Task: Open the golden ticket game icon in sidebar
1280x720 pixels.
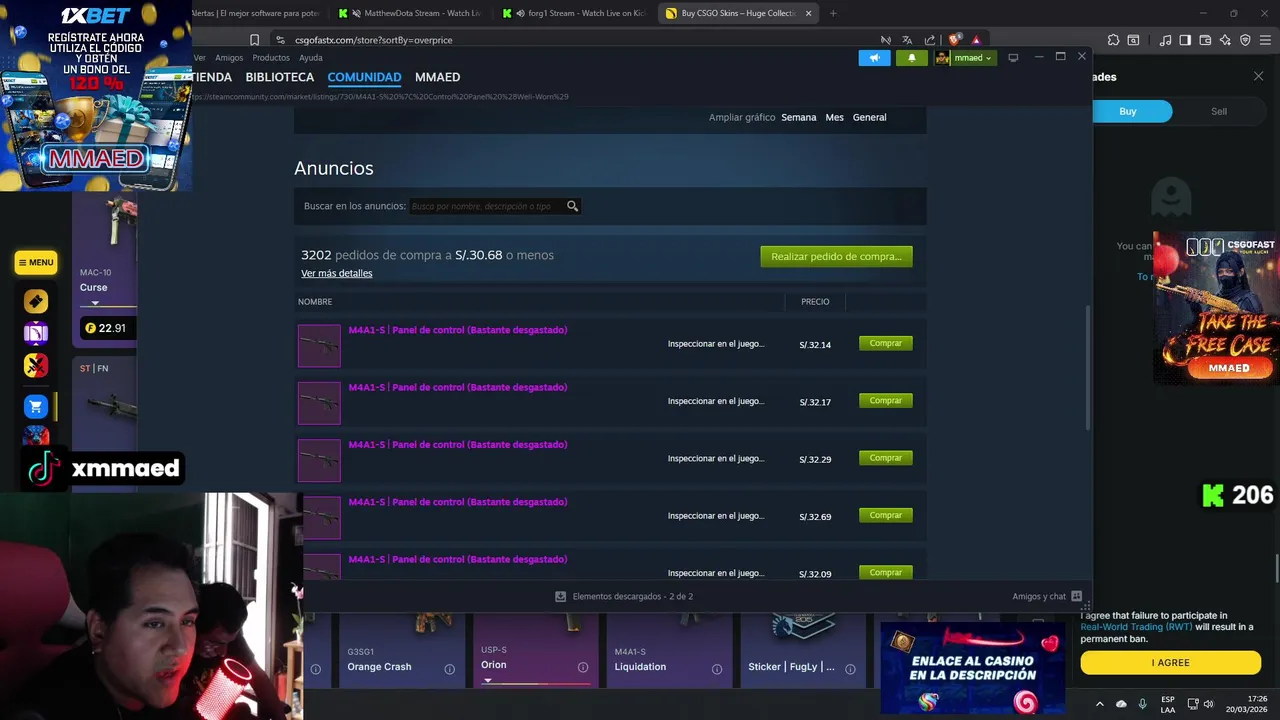Action: tap(36, 301)
